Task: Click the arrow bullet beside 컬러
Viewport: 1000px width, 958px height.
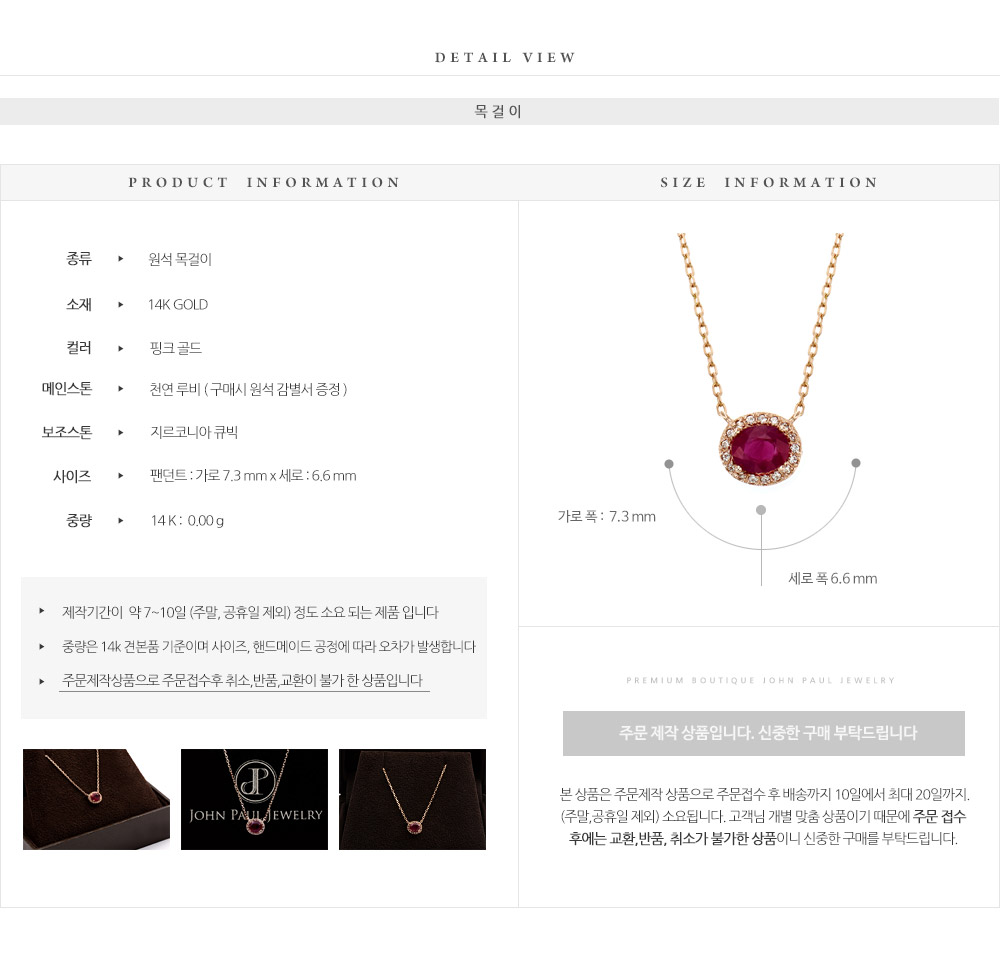Action: point(121,348)
